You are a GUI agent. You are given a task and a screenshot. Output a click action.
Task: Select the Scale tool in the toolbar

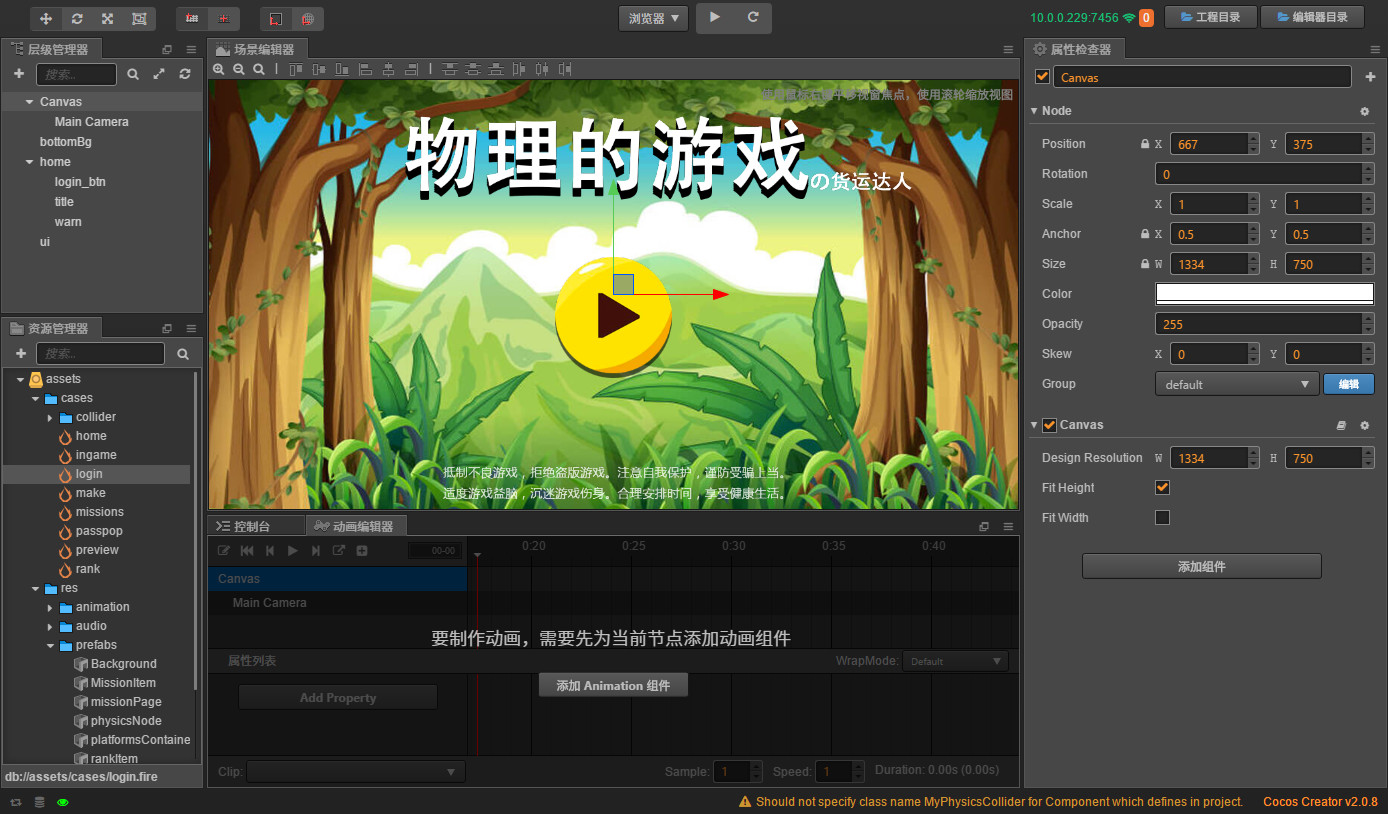coord(107,18)
